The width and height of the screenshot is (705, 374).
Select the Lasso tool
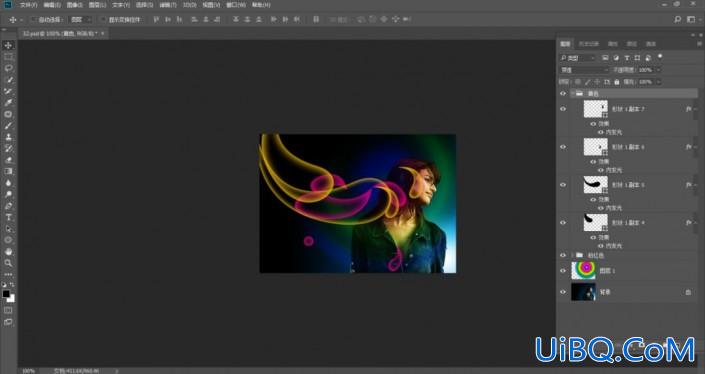click(8, 68)
